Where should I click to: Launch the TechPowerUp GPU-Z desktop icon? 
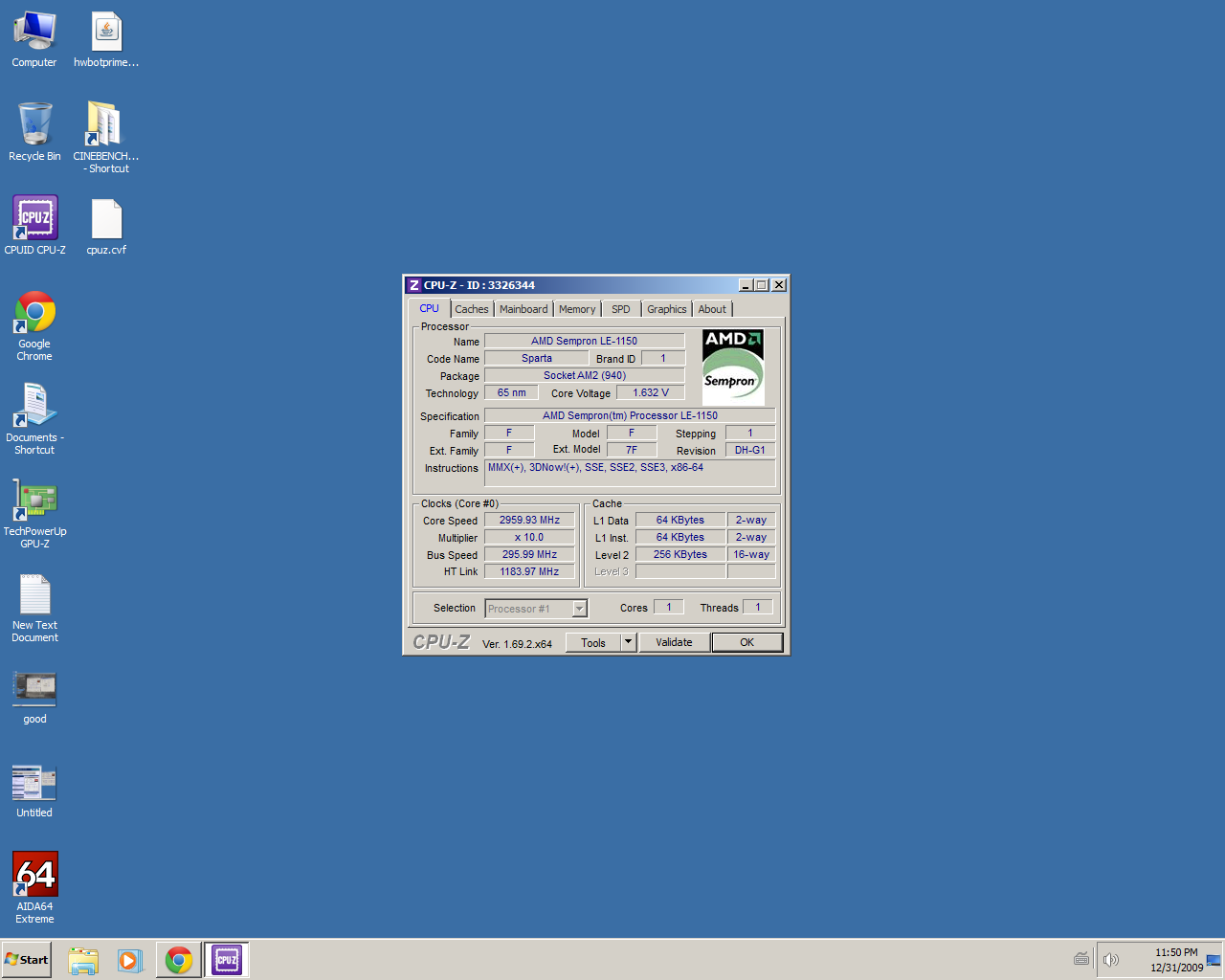click(34, 513)
